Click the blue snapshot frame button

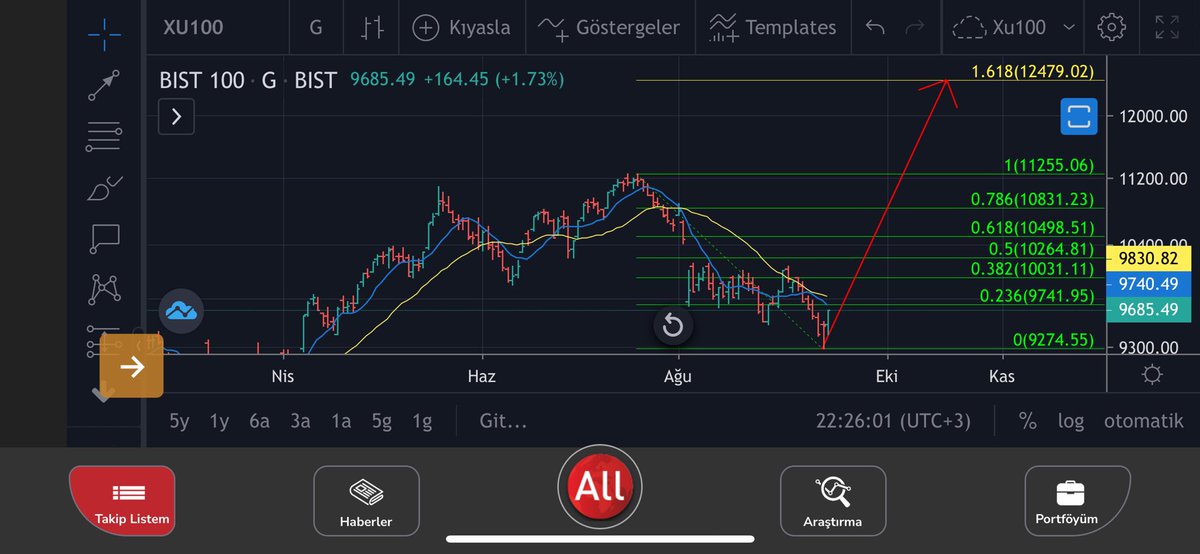click(x=1078, y=116)
